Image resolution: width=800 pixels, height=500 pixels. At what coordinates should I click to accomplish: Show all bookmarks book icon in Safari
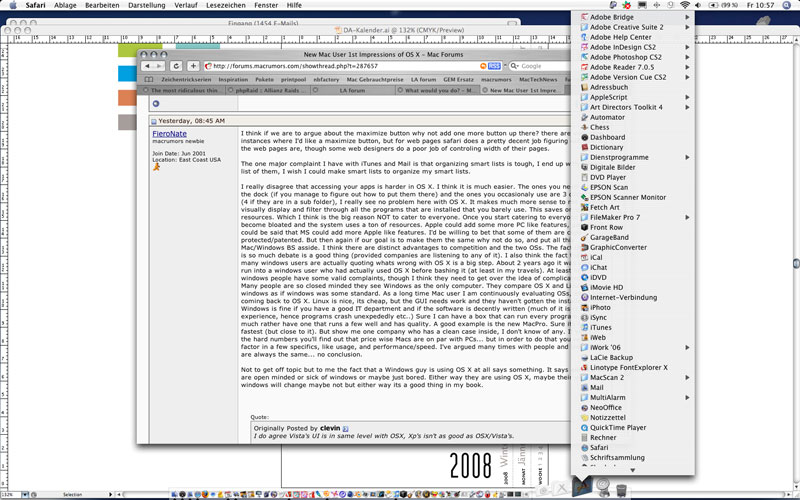pyautogui.click(x=148, y=80)
